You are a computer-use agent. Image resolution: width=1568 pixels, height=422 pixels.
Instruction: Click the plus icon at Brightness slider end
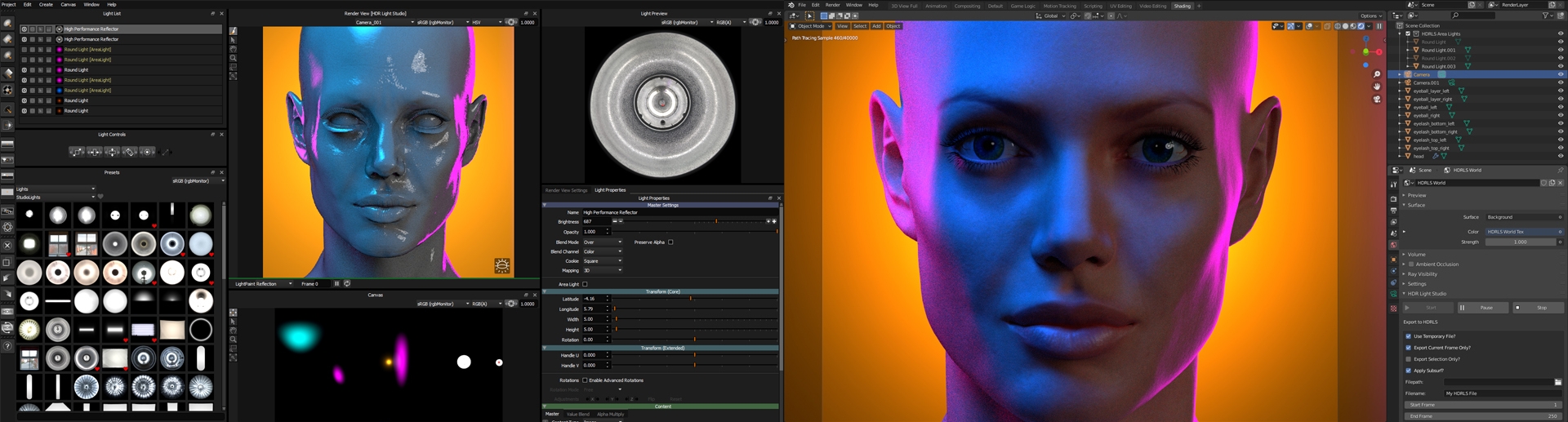tap(773, 221)
